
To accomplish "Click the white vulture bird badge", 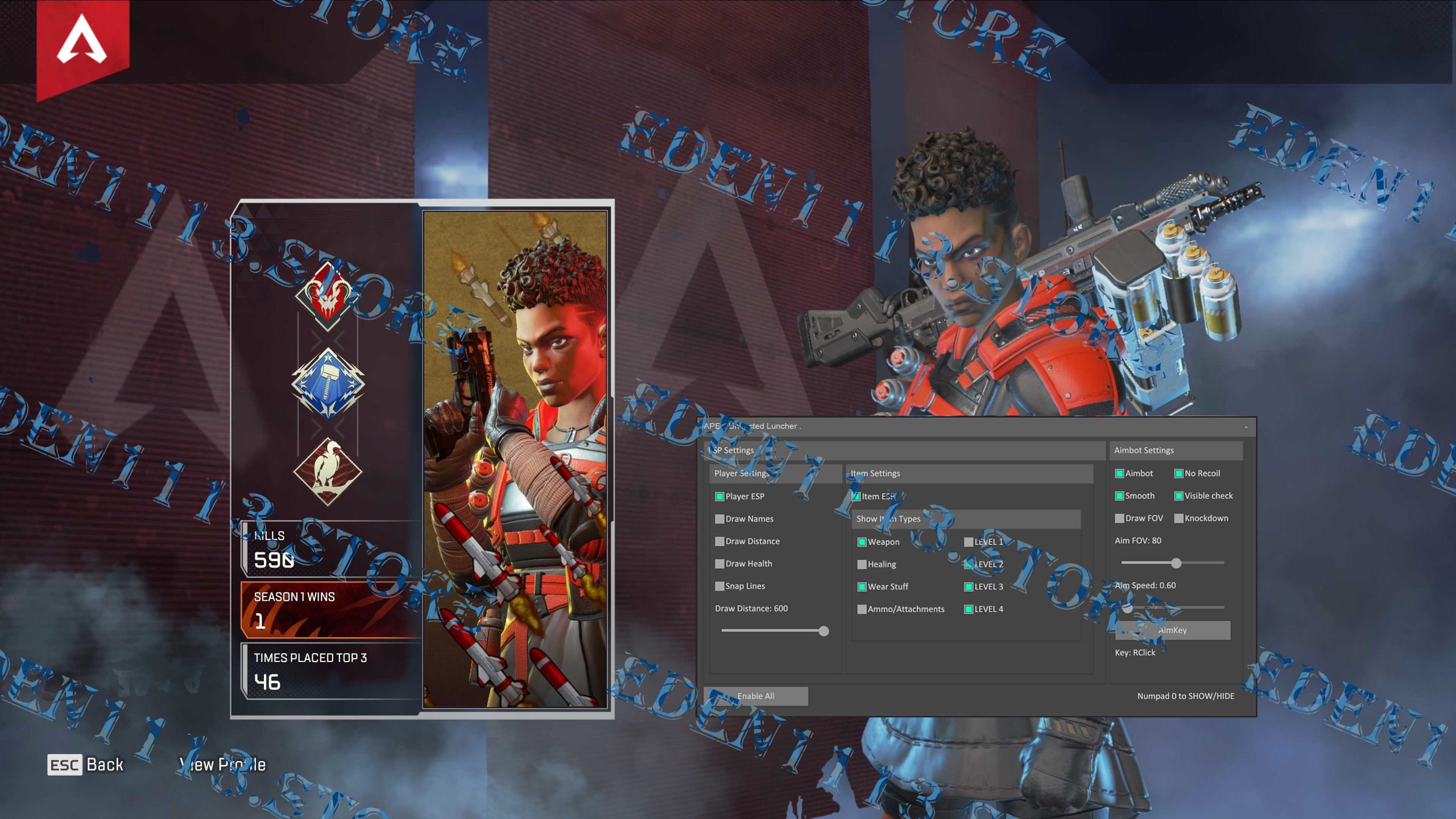I will [328, 471].
